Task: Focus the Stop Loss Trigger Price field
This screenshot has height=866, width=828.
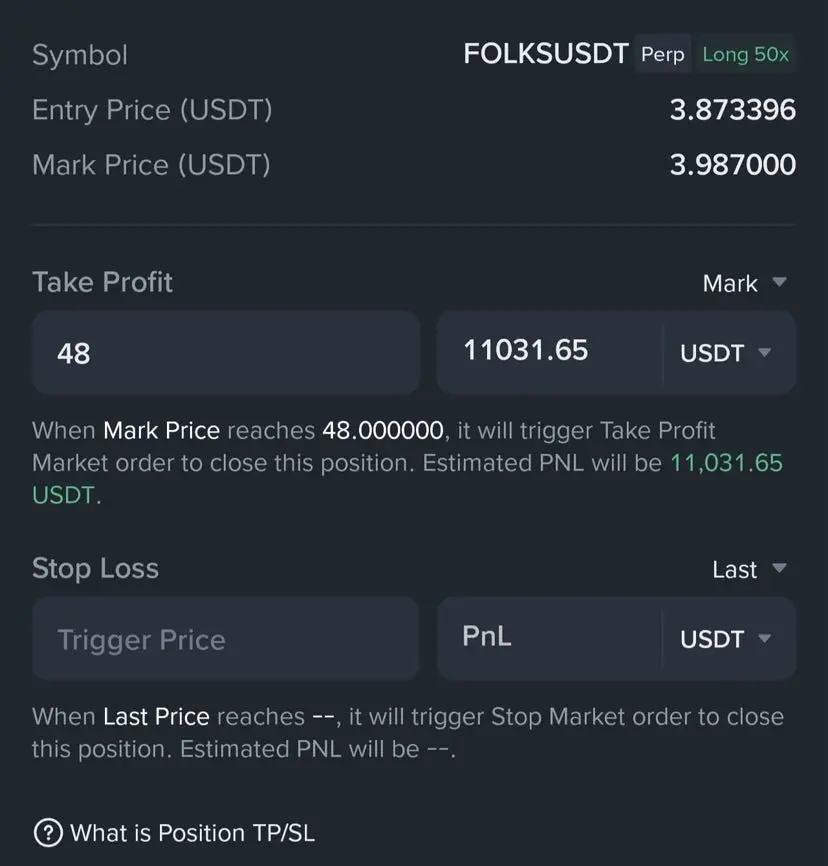Action: [225, 639]
